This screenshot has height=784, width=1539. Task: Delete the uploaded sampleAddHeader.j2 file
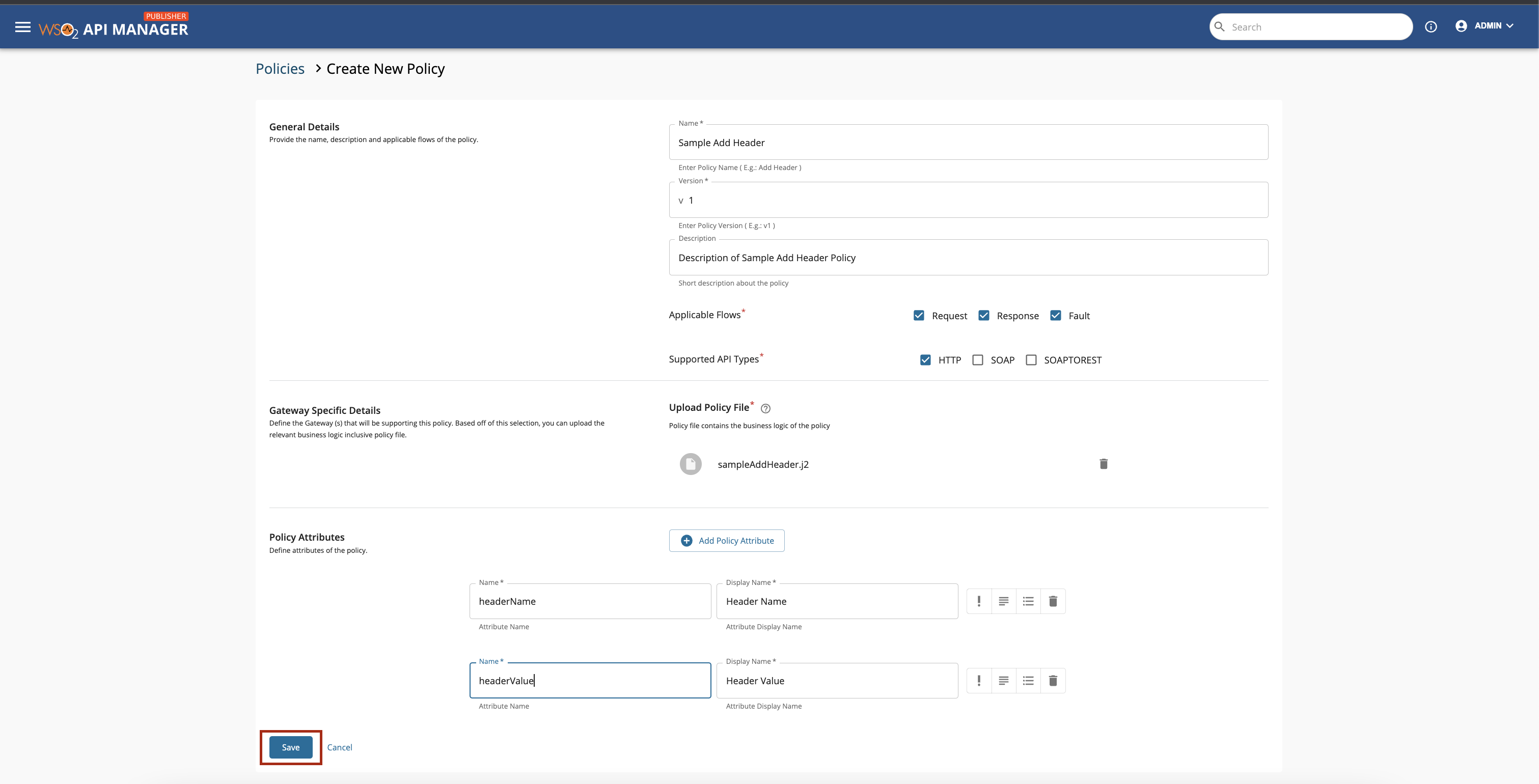point(1103,464)
